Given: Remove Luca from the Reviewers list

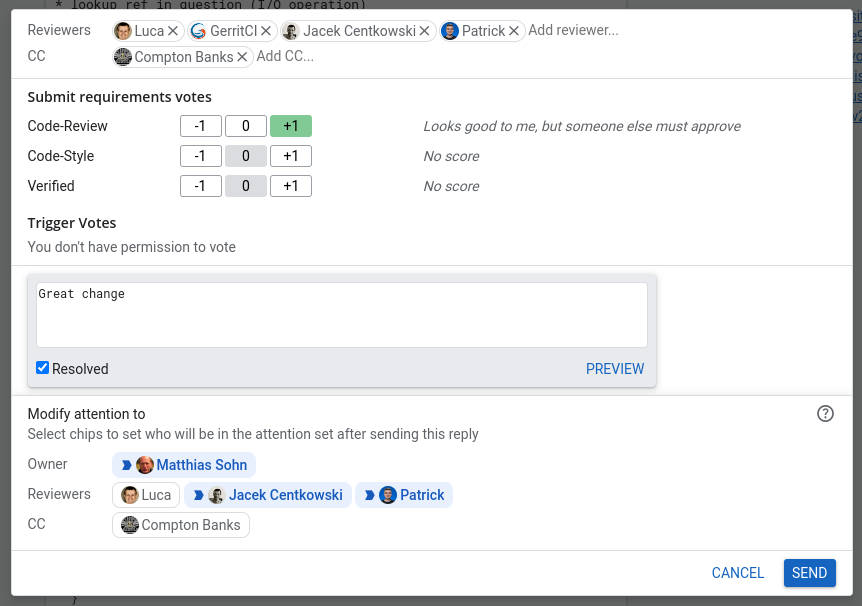Looking at the screenshot, I should pos(171,30).
